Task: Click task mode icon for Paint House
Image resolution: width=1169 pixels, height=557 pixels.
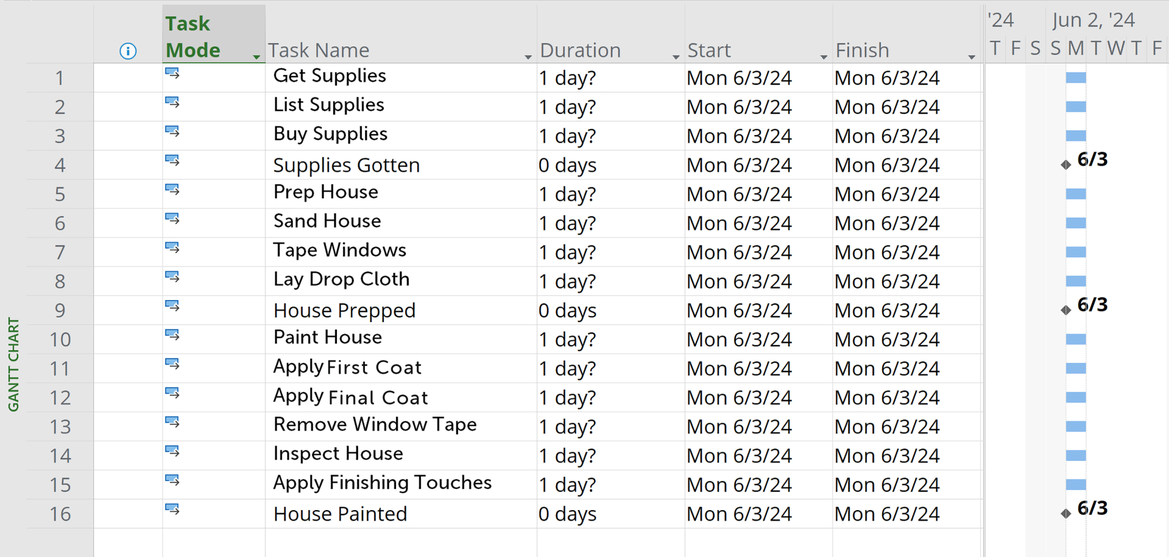Action: (172, 334)
